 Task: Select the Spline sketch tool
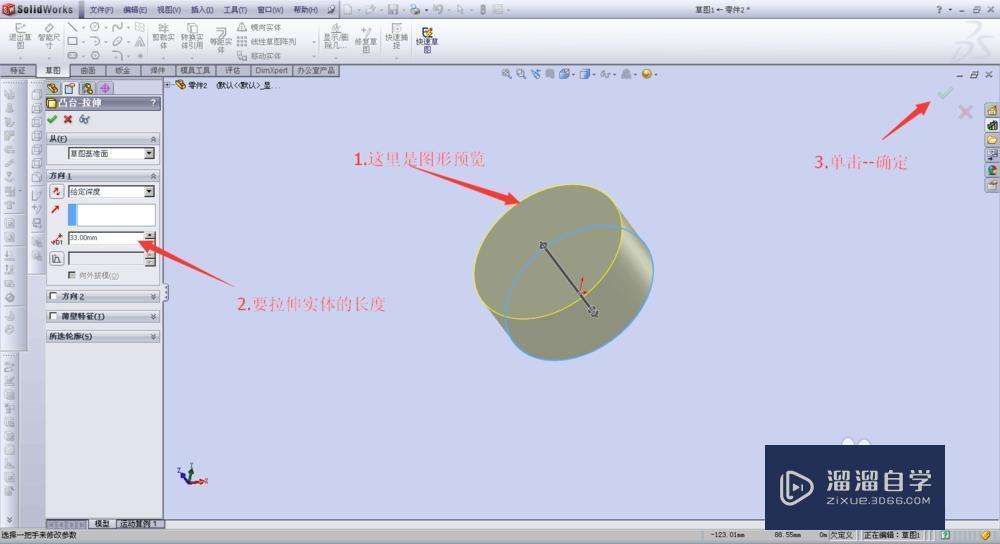coord(117,27)
